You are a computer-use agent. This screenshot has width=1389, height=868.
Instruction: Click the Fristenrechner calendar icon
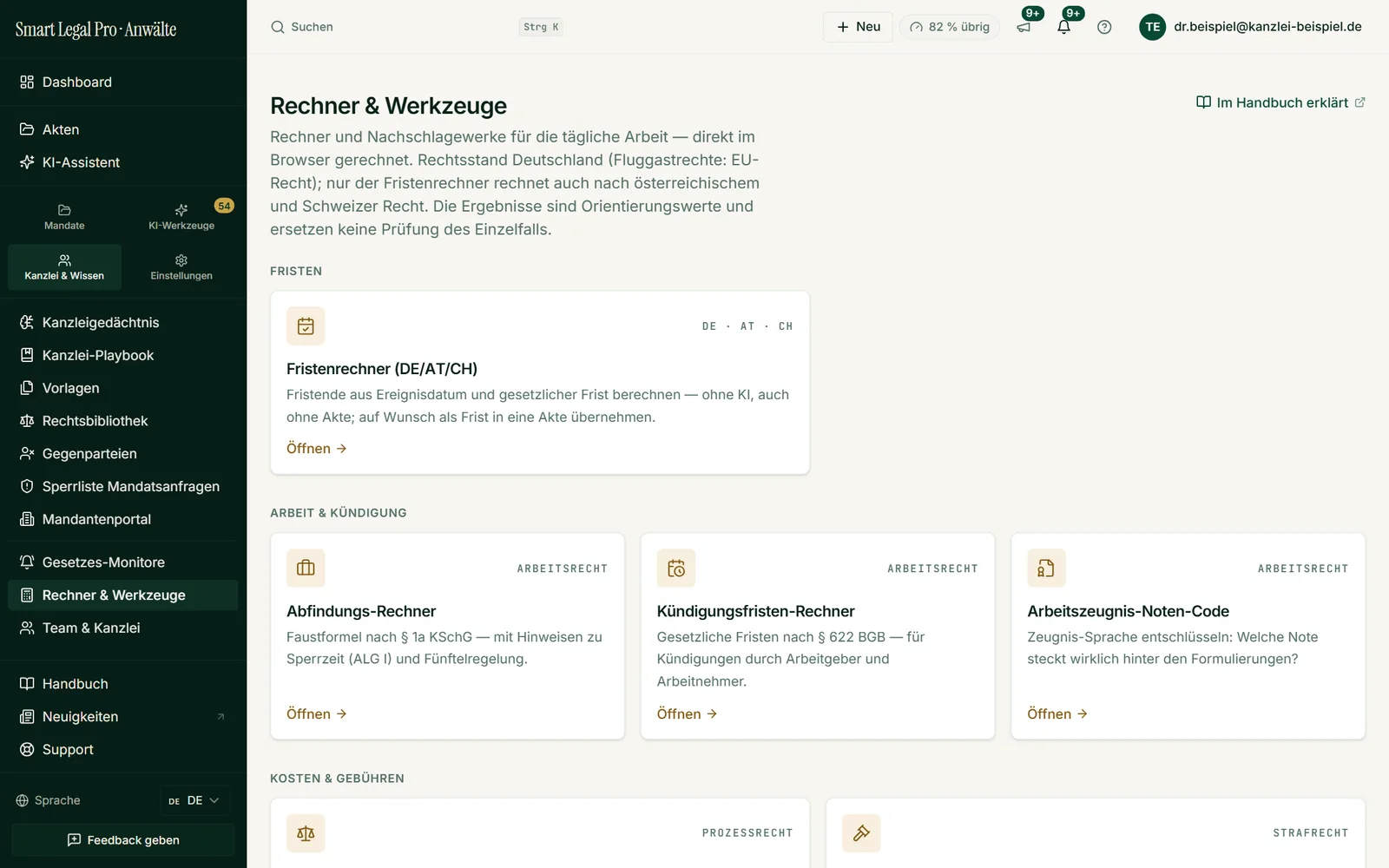coord(306,326)
